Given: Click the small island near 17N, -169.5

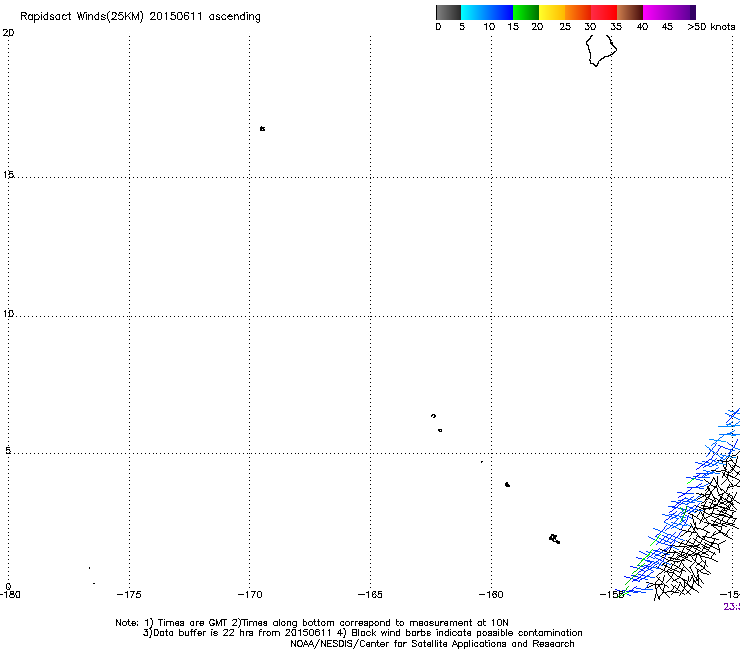Looking at the screenshot, I should [262, 128].
